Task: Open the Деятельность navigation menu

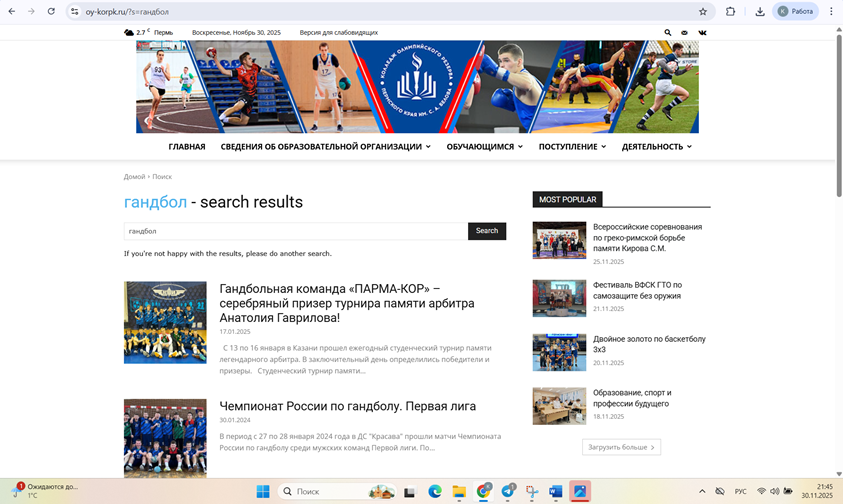Action: point(656,147)
